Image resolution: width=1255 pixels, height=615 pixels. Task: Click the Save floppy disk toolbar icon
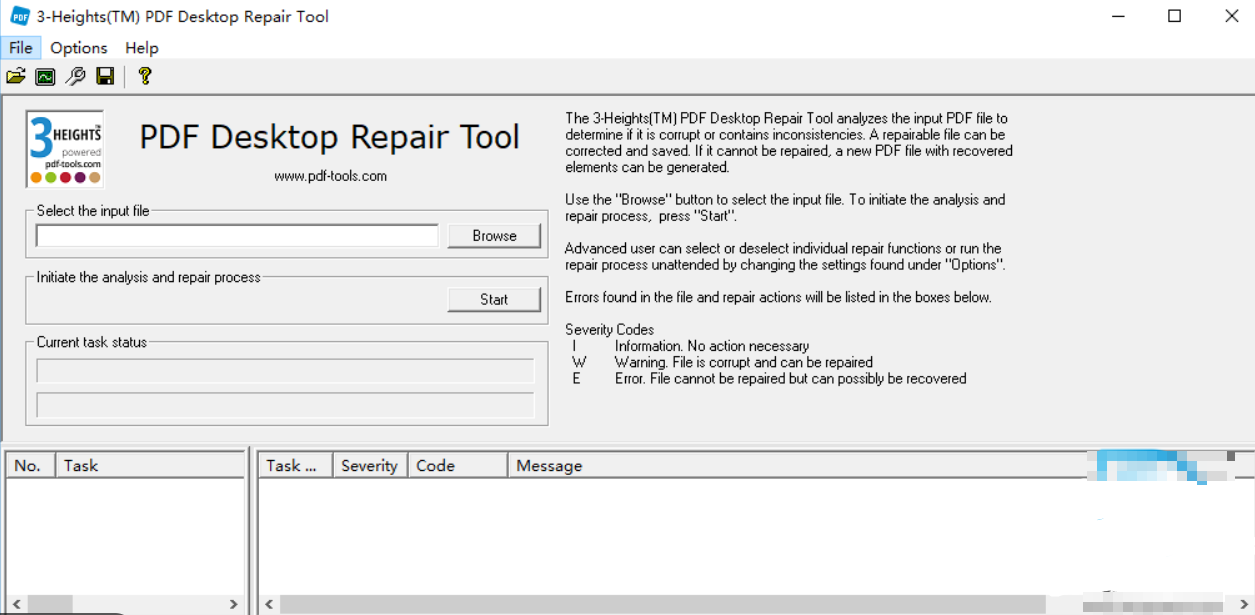(x=105, y=76)
